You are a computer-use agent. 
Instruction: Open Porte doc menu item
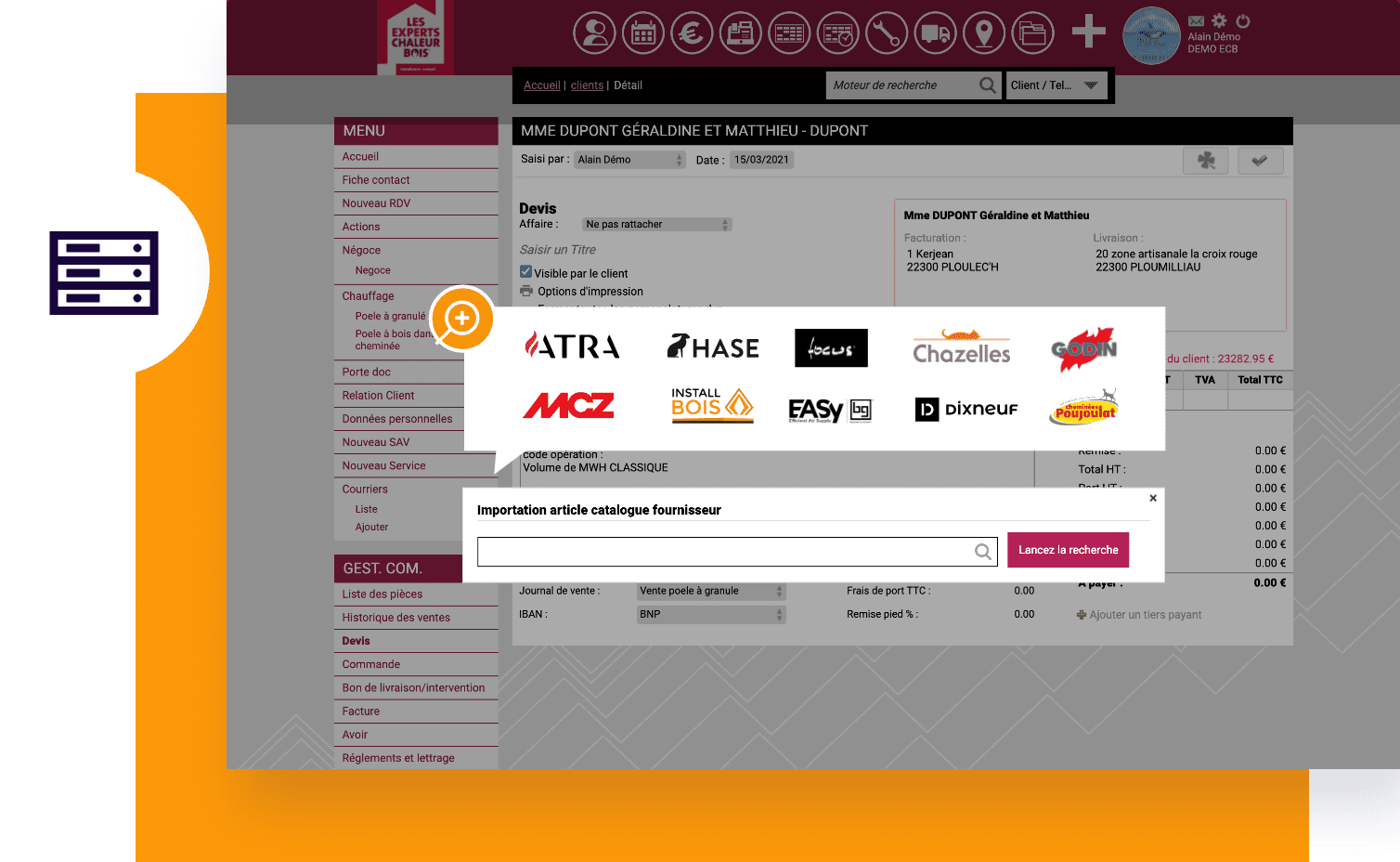tap(399, 372)
